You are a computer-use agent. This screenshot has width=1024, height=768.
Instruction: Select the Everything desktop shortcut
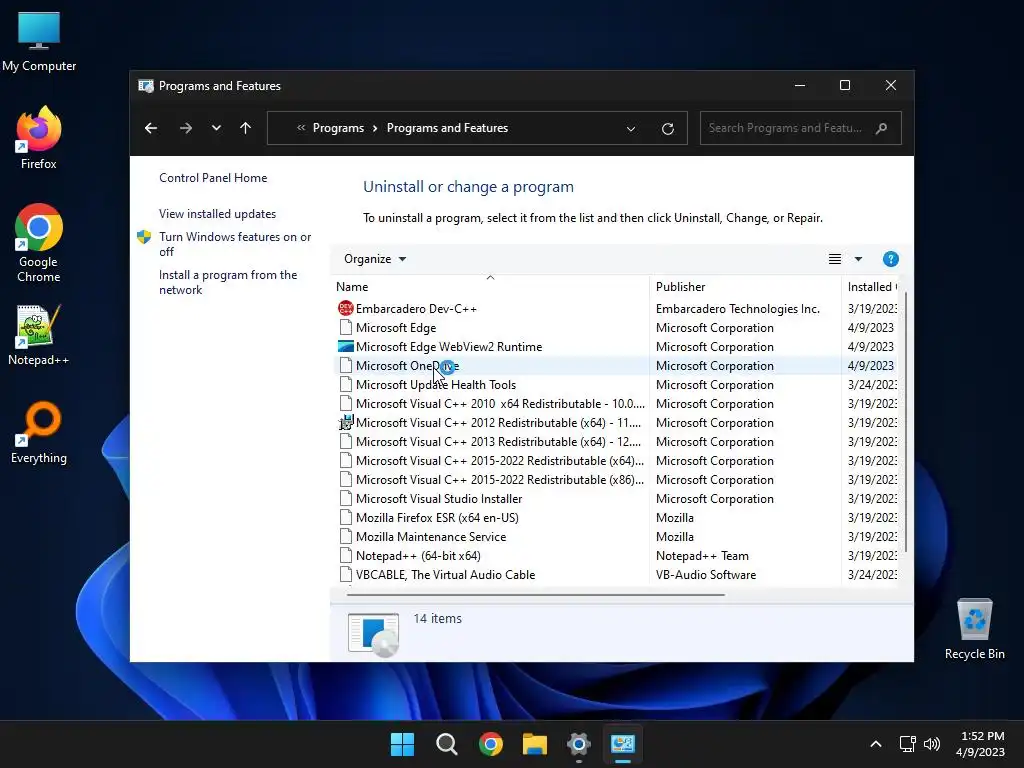tap(39, 432)
